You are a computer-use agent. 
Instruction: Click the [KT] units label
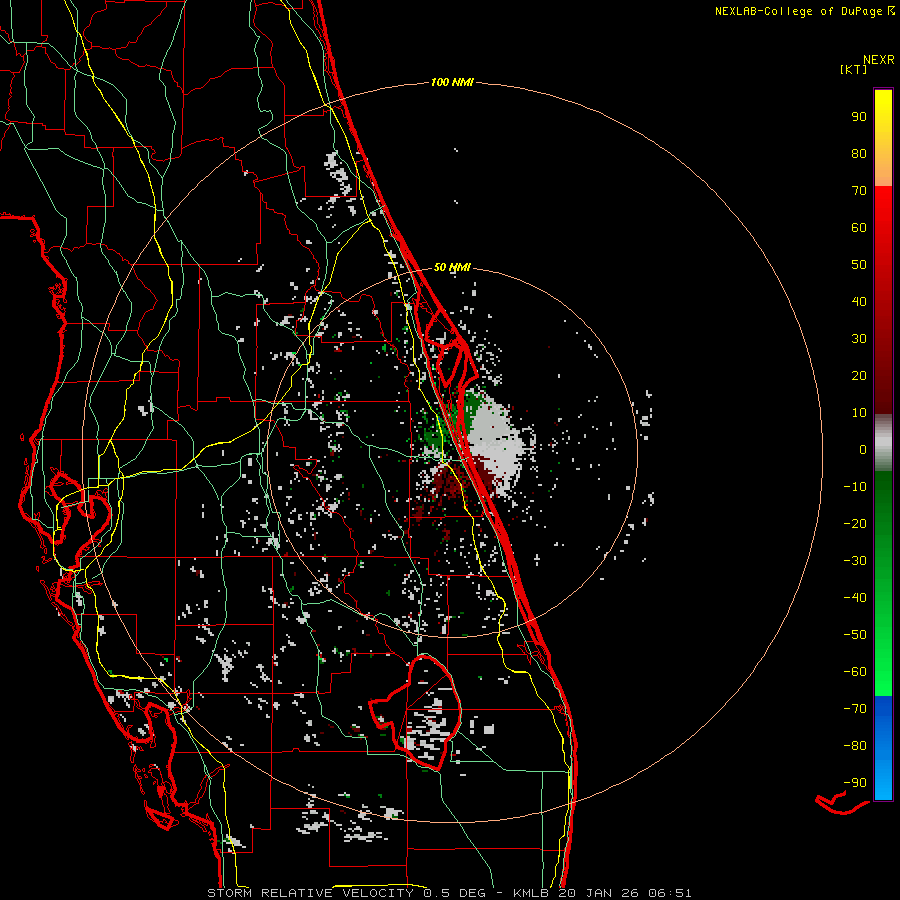pos(853,70)
